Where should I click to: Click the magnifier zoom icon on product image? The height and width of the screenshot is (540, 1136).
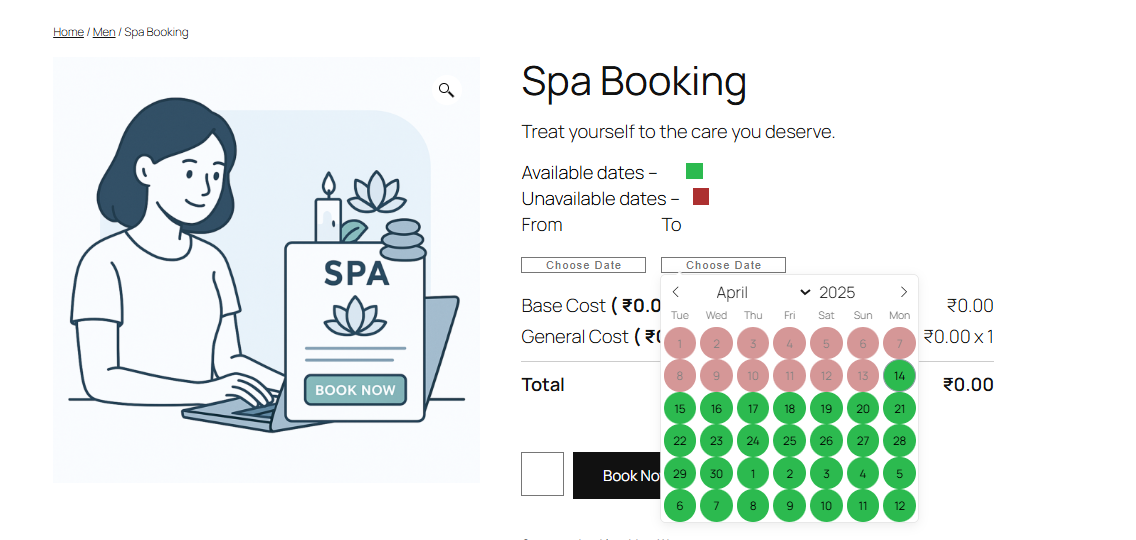446,90
